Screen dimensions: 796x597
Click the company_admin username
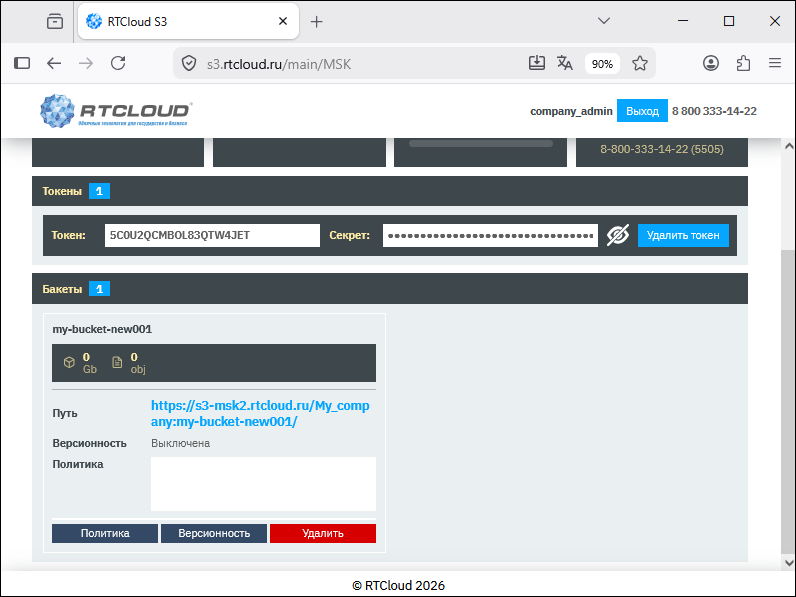(571, 111)
